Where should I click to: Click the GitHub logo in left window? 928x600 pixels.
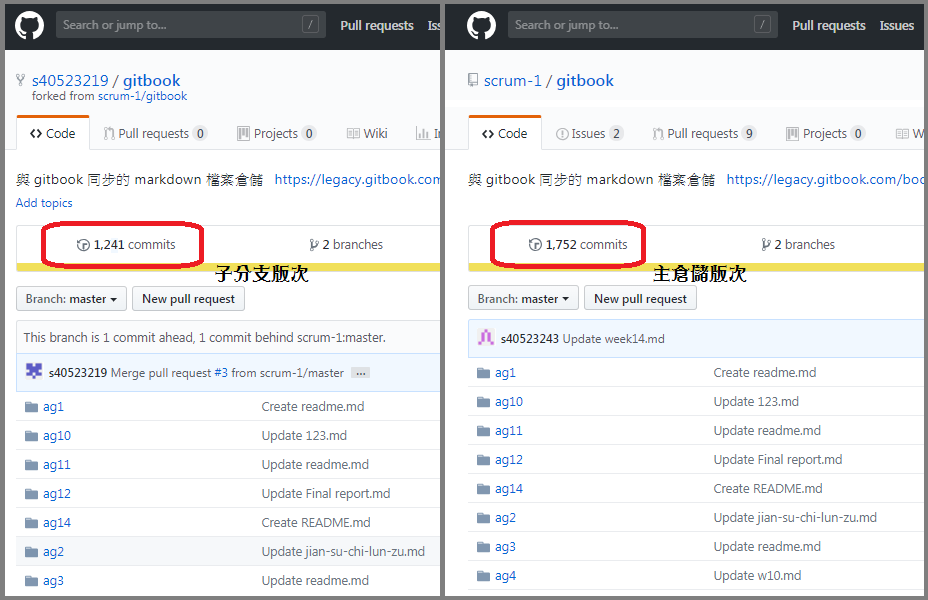pyautogui.click(x=29, y=25)
